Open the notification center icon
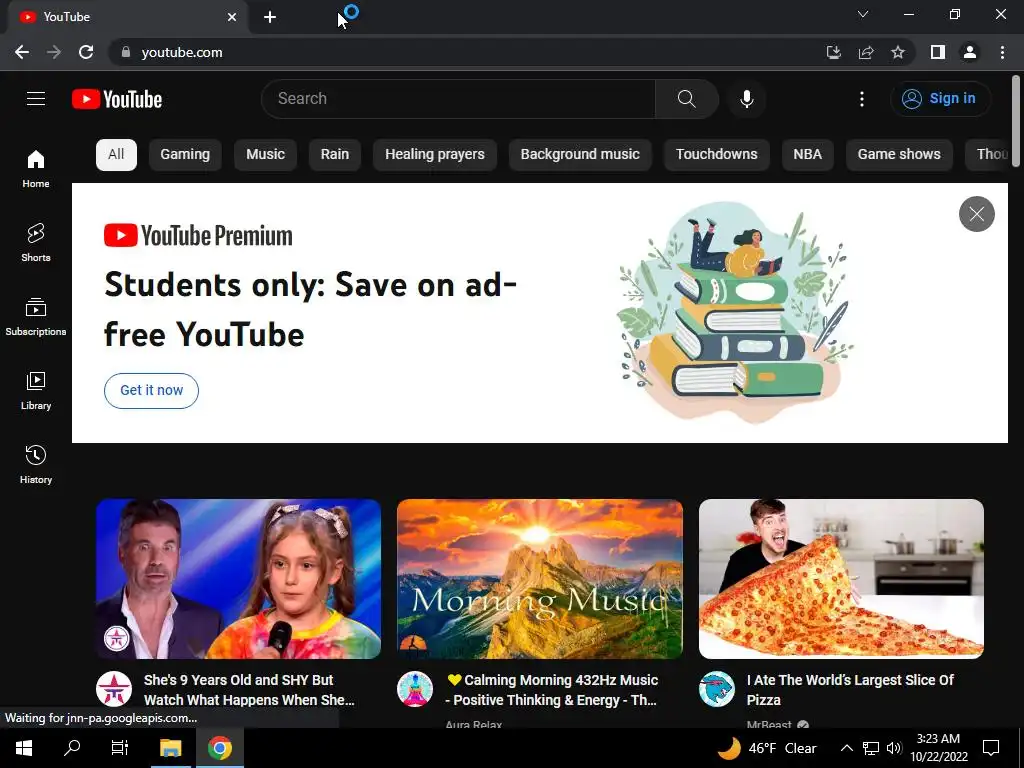The image size is (1024, 768). (x=991, y=748)
